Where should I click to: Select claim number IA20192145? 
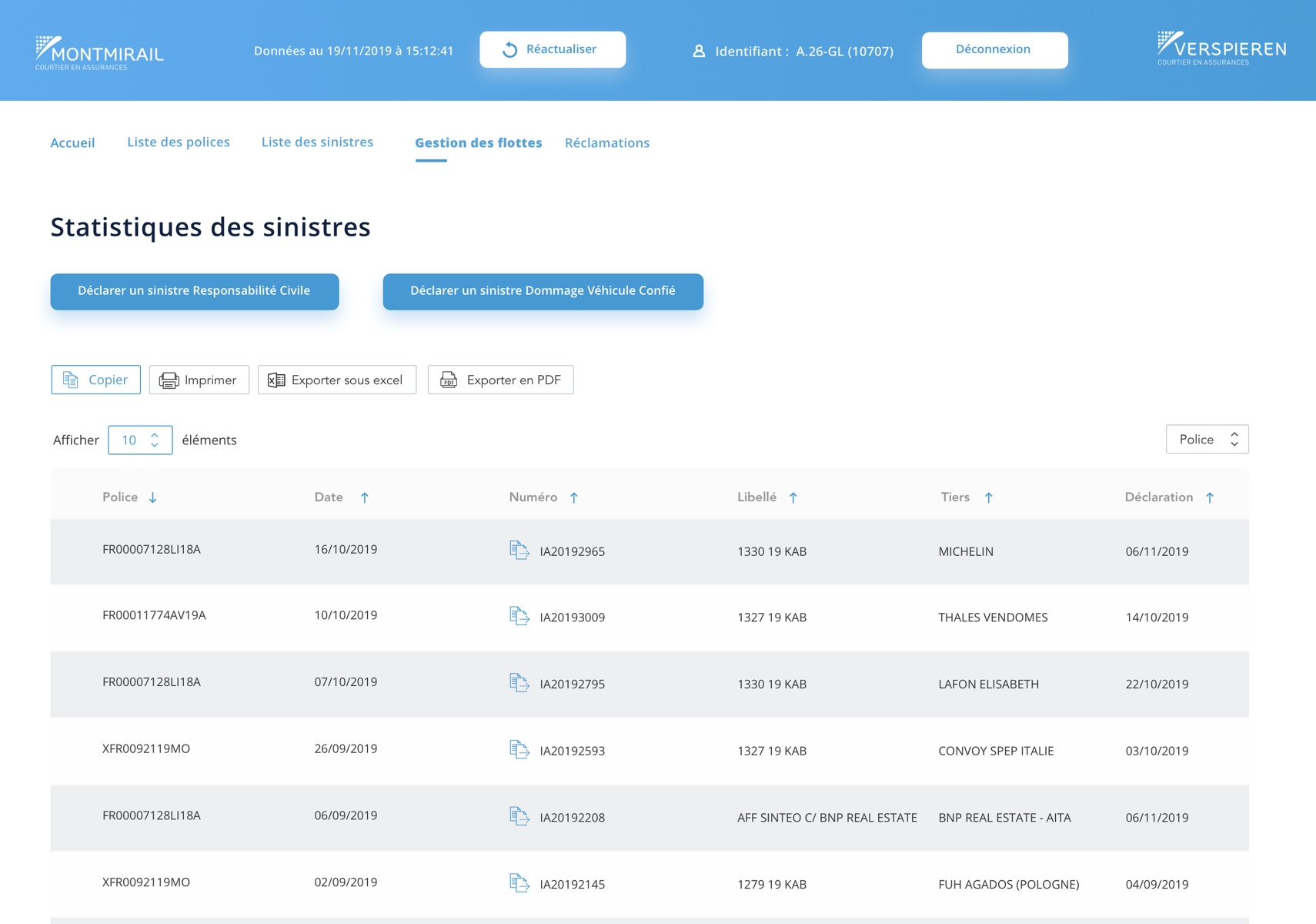click(x=573, y=884)
